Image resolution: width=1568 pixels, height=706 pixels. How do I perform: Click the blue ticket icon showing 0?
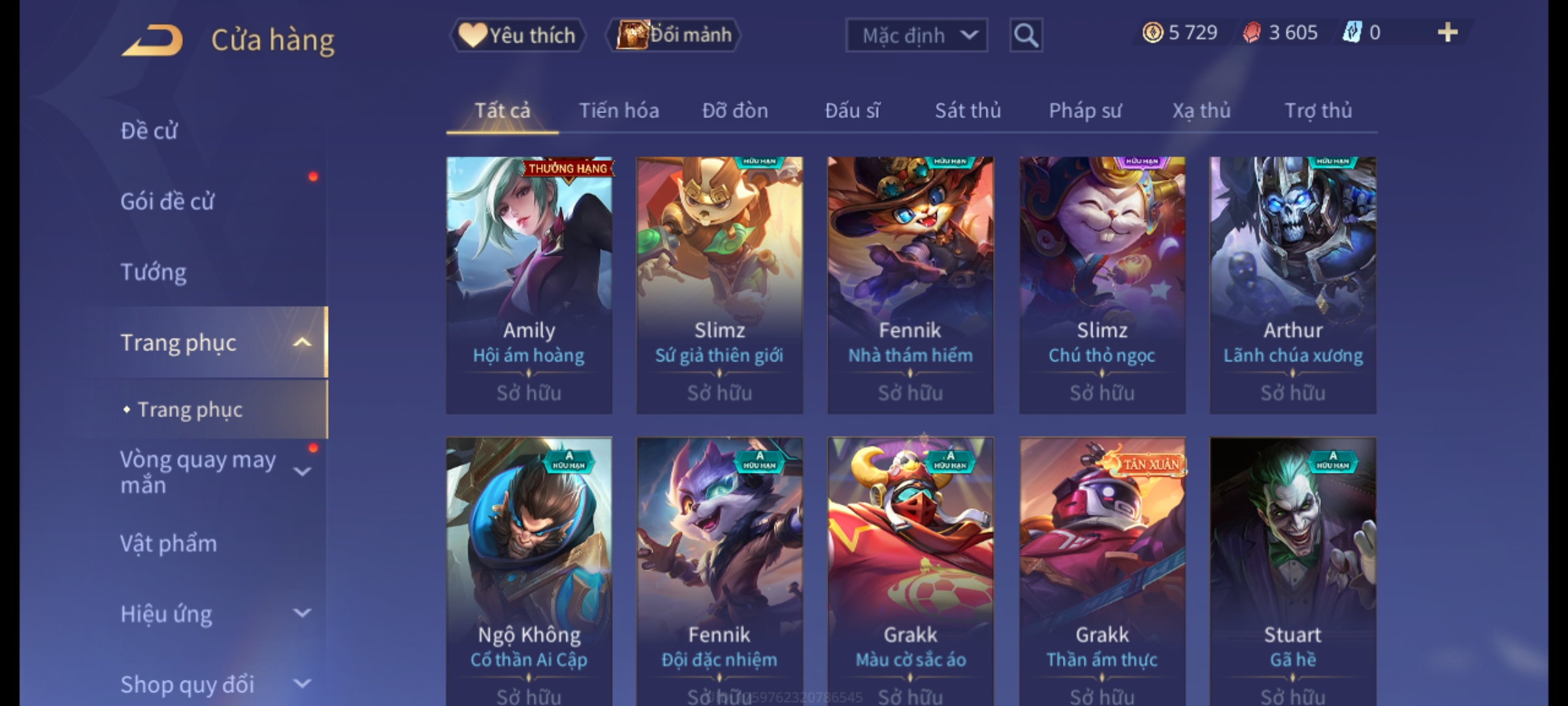coord(1352,32)
